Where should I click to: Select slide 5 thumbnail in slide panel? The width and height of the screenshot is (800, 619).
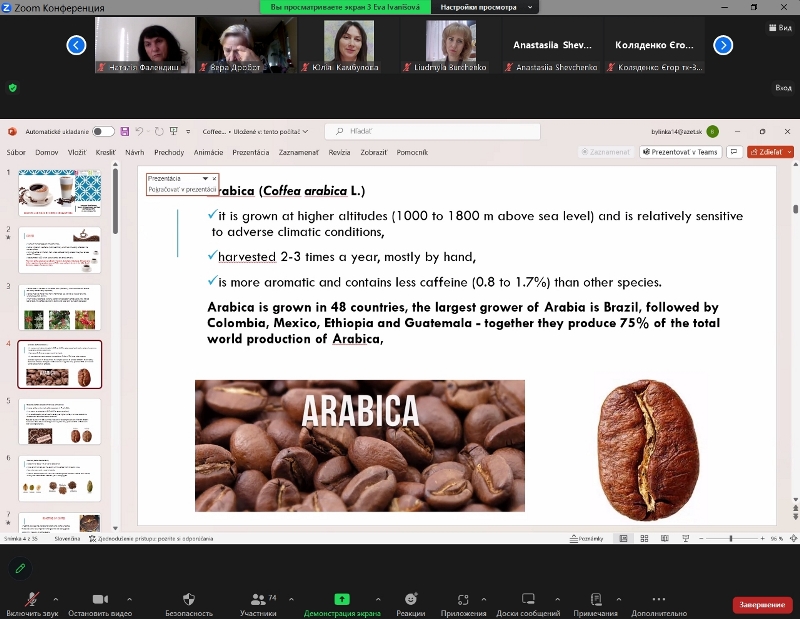60,421
